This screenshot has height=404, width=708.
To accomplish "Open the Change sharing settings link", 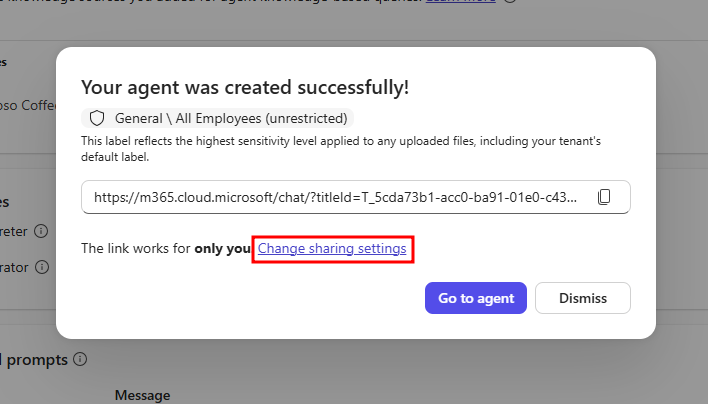I will coord(332,248).
